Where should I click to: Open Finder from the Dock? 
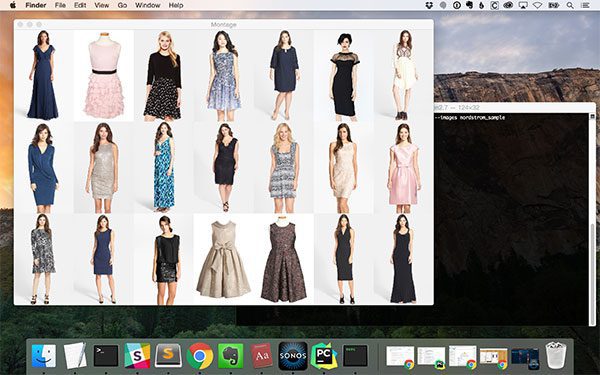click(x=44, y=355)
